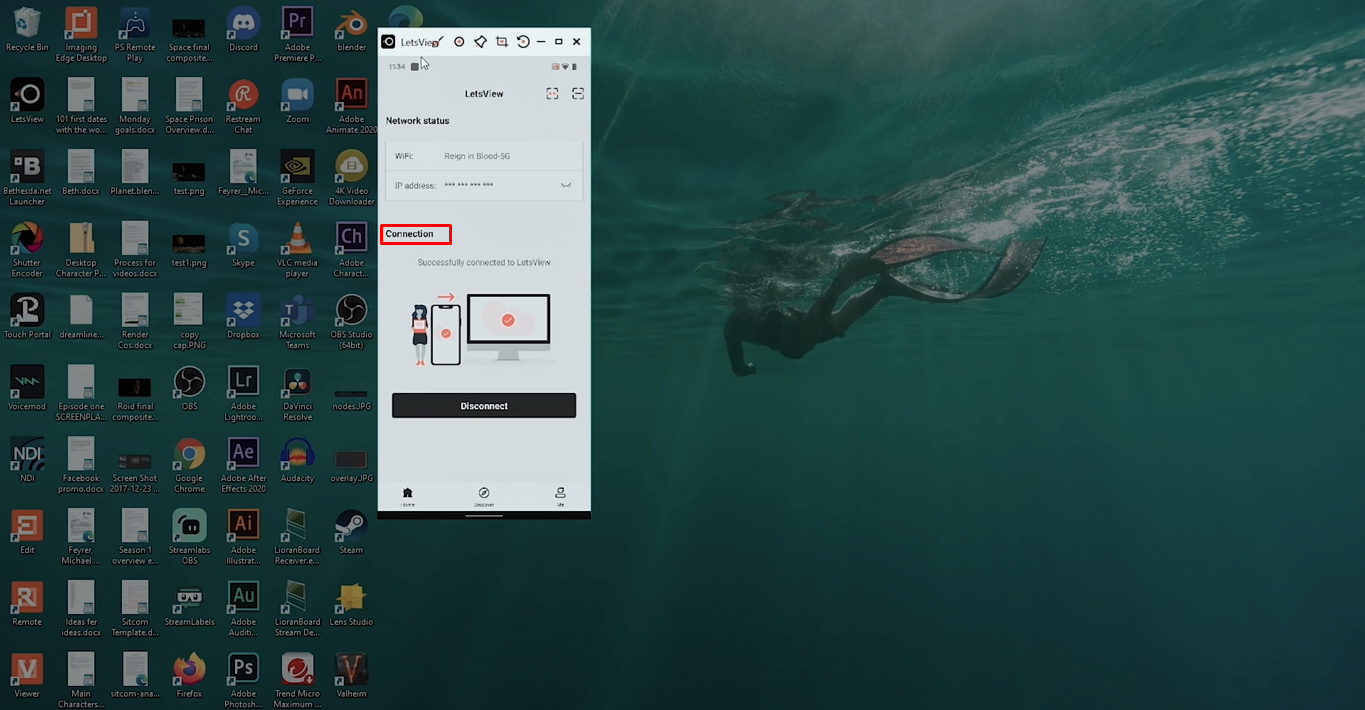Launch Blender from the desktop
Viewport: 1365px width, 710px height.
point(351,22)
